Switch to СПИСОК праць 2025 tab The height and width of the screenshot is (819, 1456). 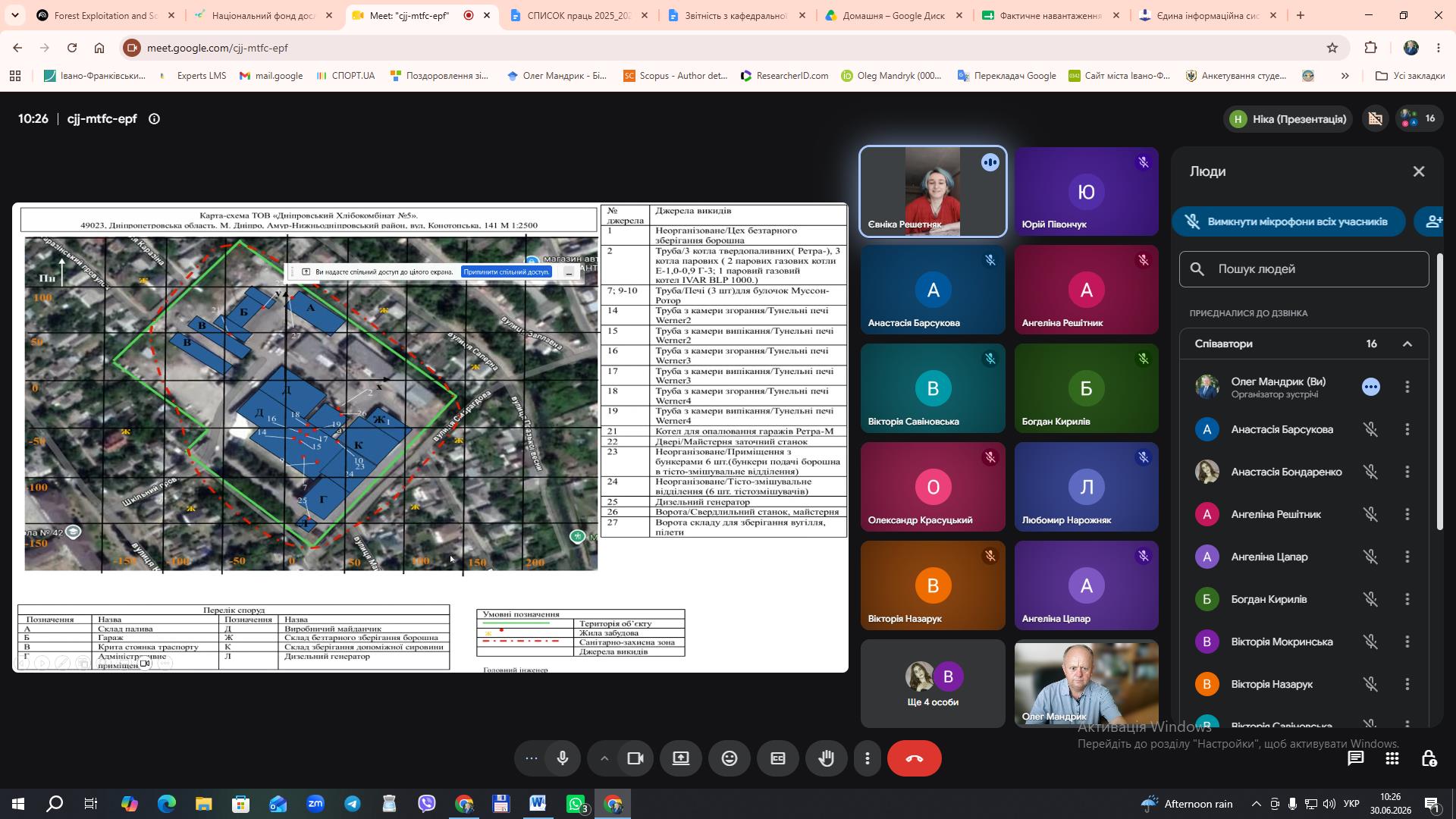point(579,15)
